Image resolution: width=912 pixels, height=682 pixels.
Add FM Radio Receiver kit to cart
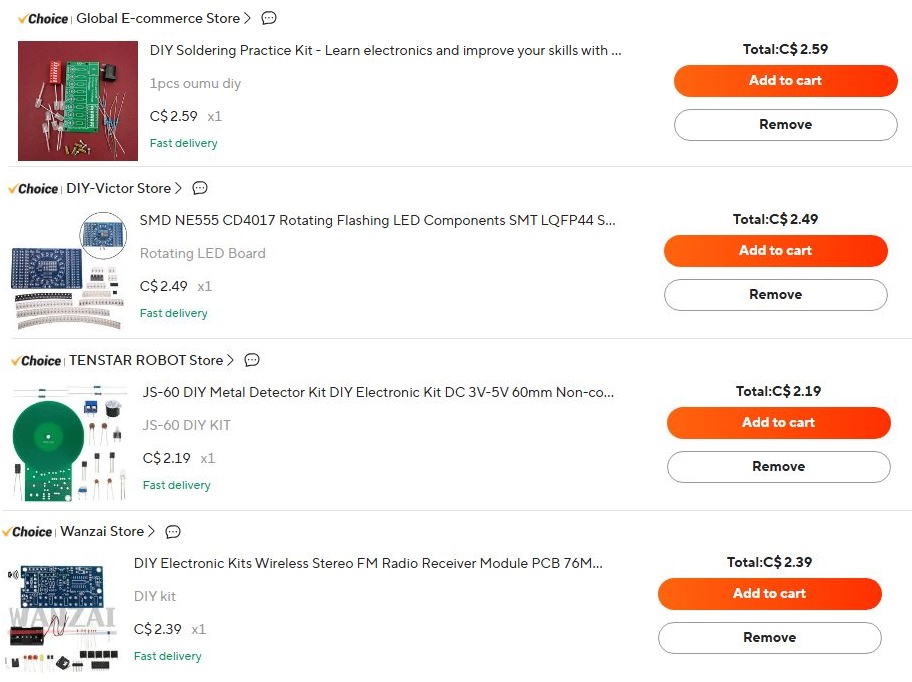(x=769, y=594)
